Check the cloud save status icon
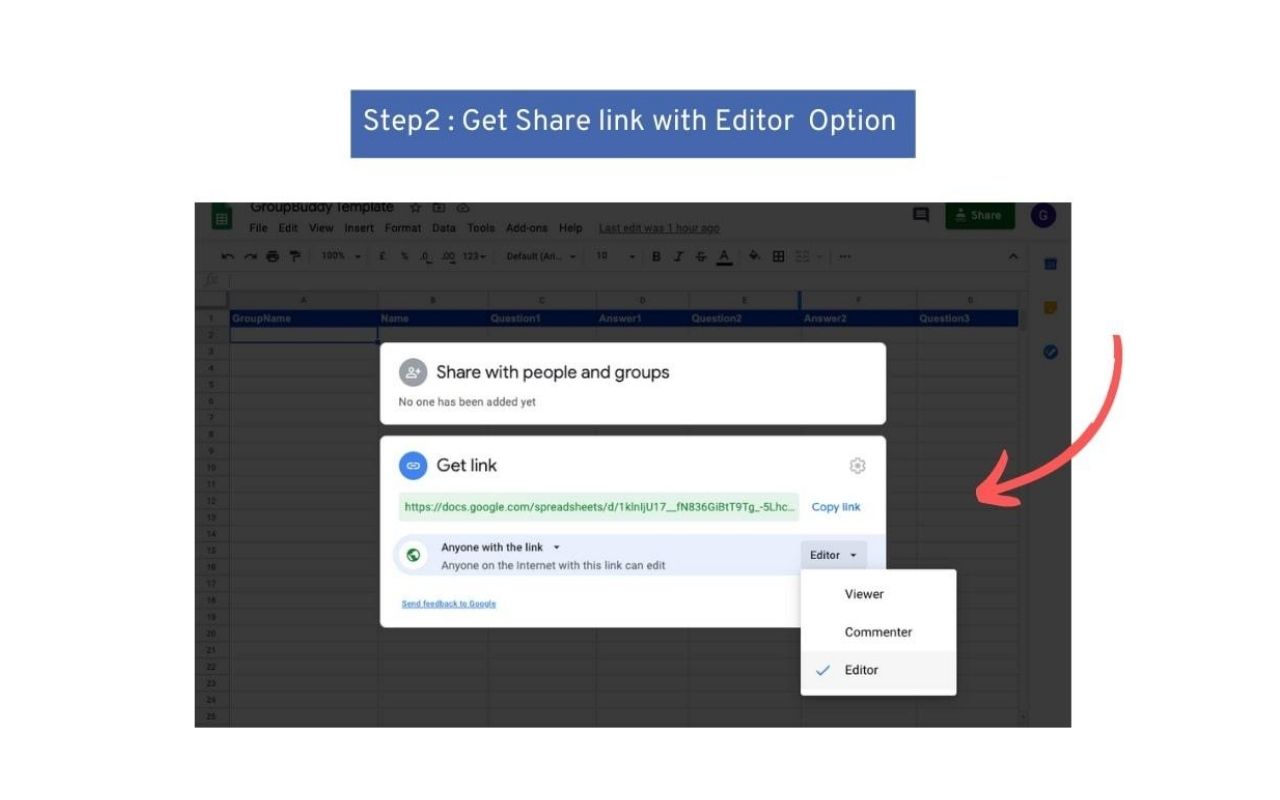This screenshot has width=1280, height=800. pyautogui.click(x=463, y=207)
